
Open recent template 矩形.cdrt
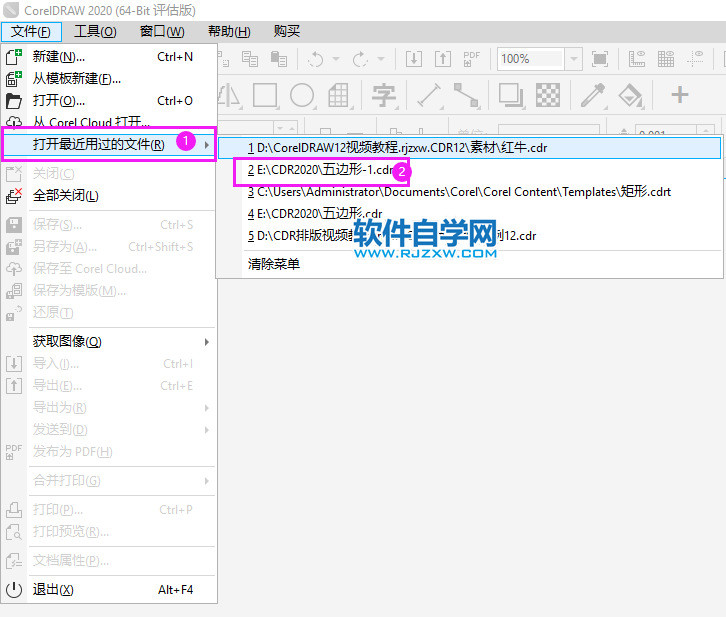click(469, 192)
